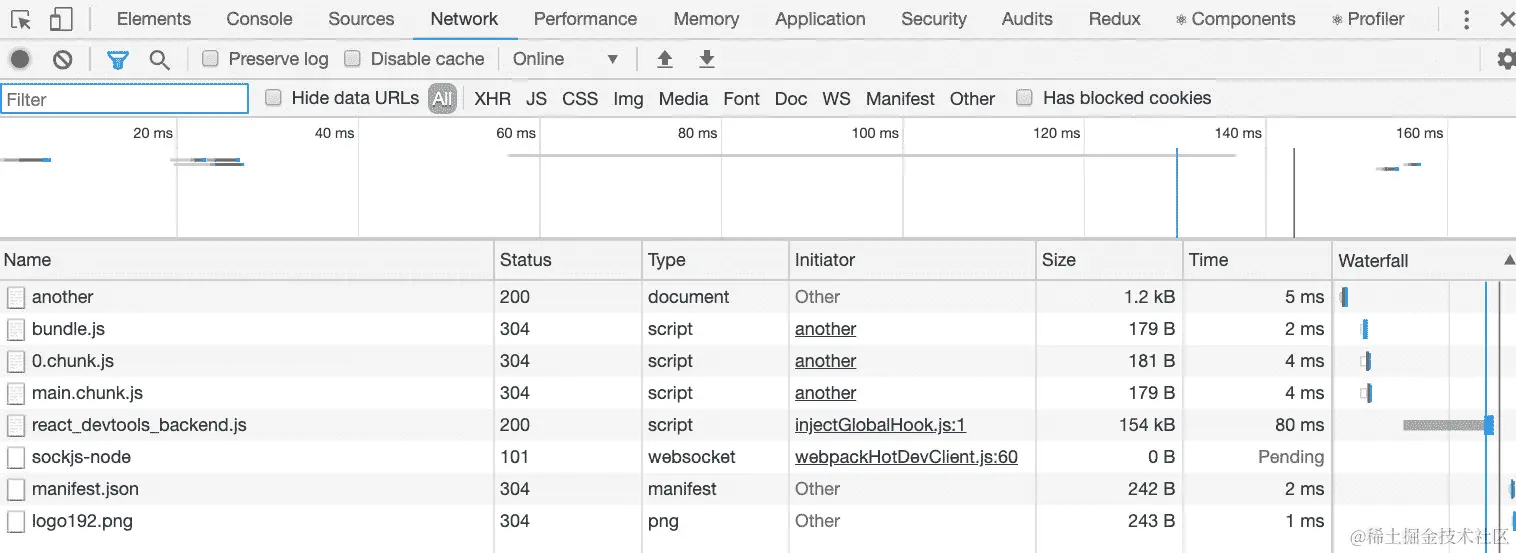The height and width of the screenshot is (553, 1516).
Task: Switch to the Memory tab
Action: click(706, 19)
